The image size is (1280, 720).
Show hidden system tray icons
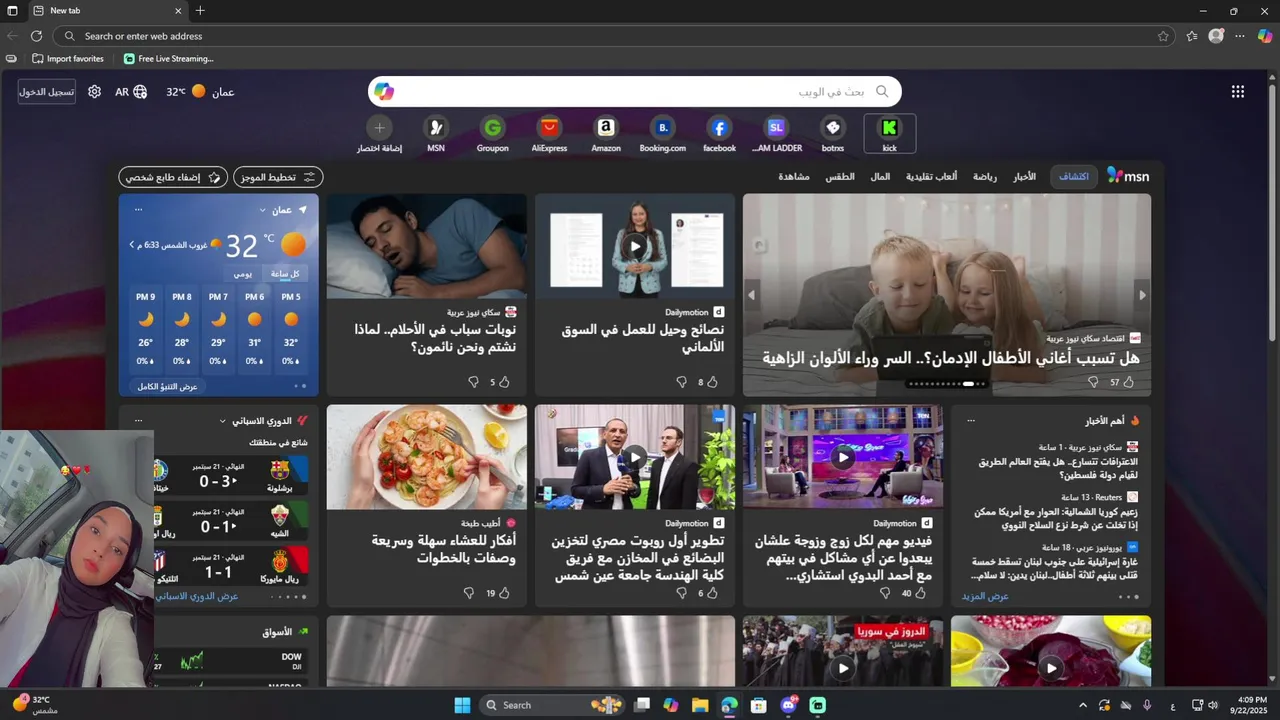[x=1083, y=705]
